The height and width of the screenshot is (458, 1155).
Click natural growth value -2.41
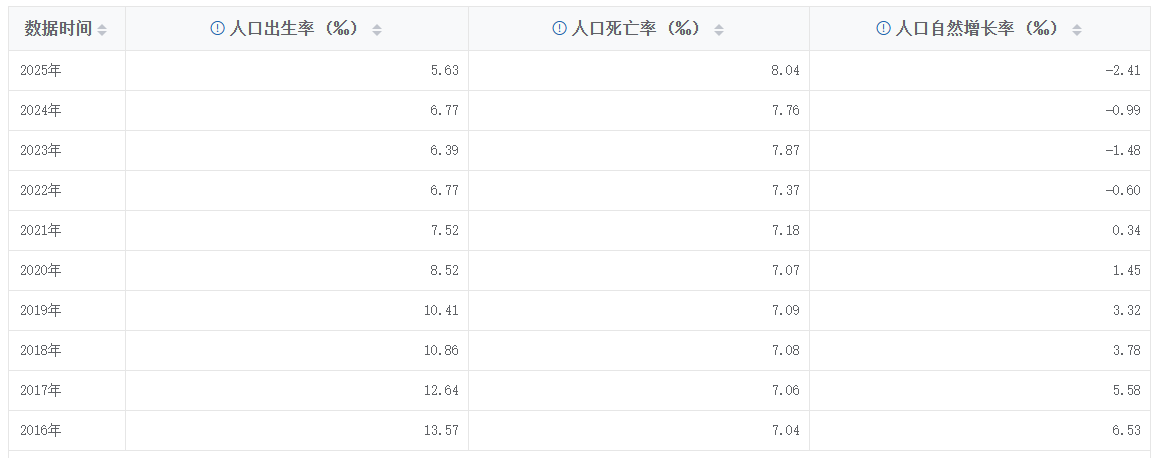pos(1123,71)
